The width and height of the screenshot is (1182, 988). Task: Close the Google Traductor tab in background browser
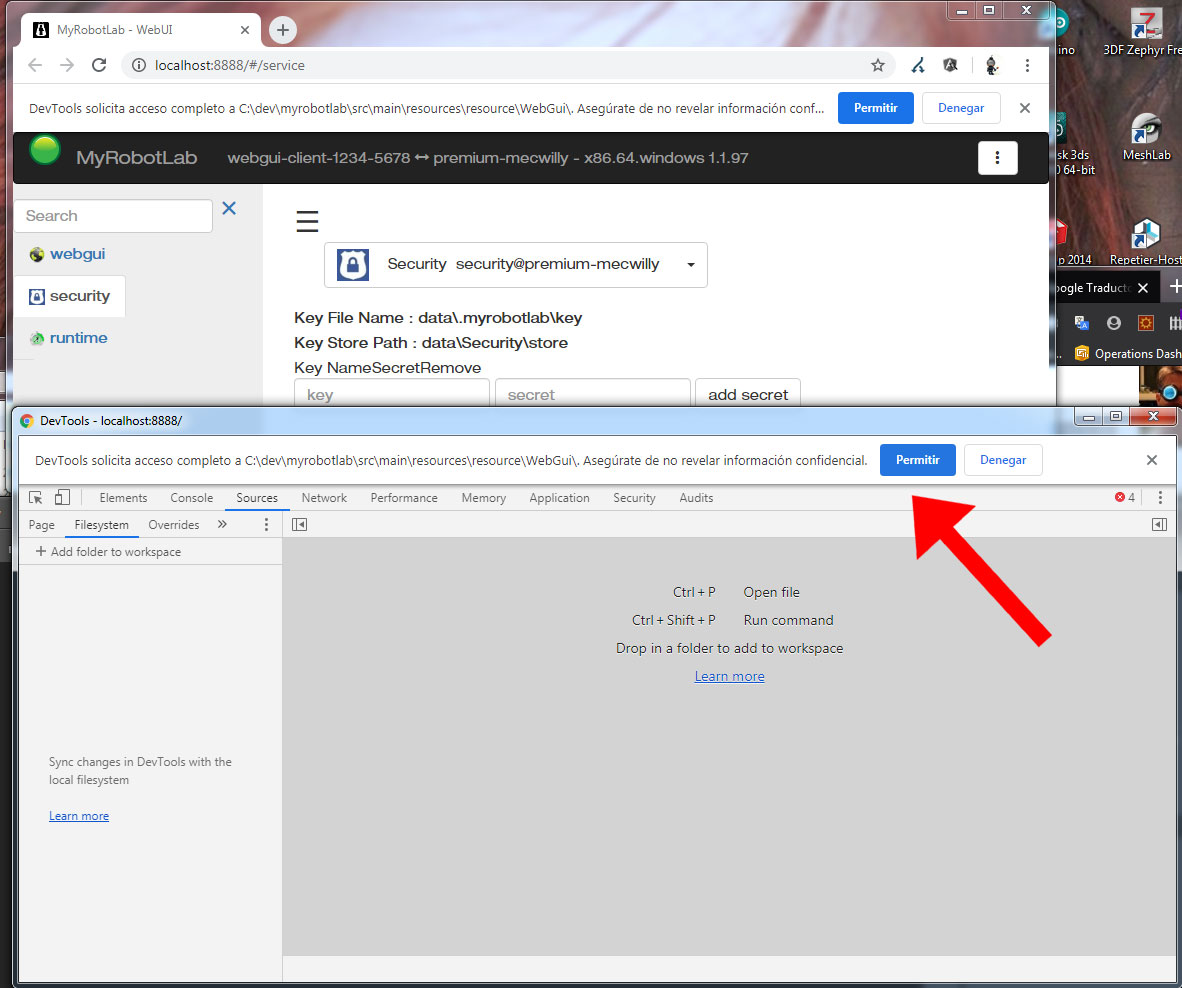pos(1143,288)
